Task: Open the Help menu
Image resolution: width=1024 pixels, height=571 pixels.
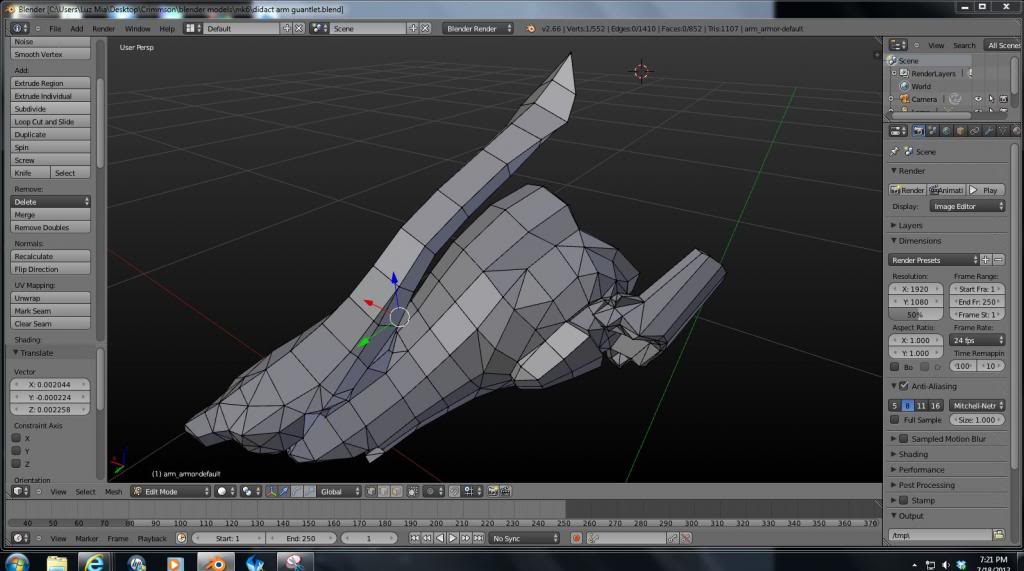Action: 167,29
